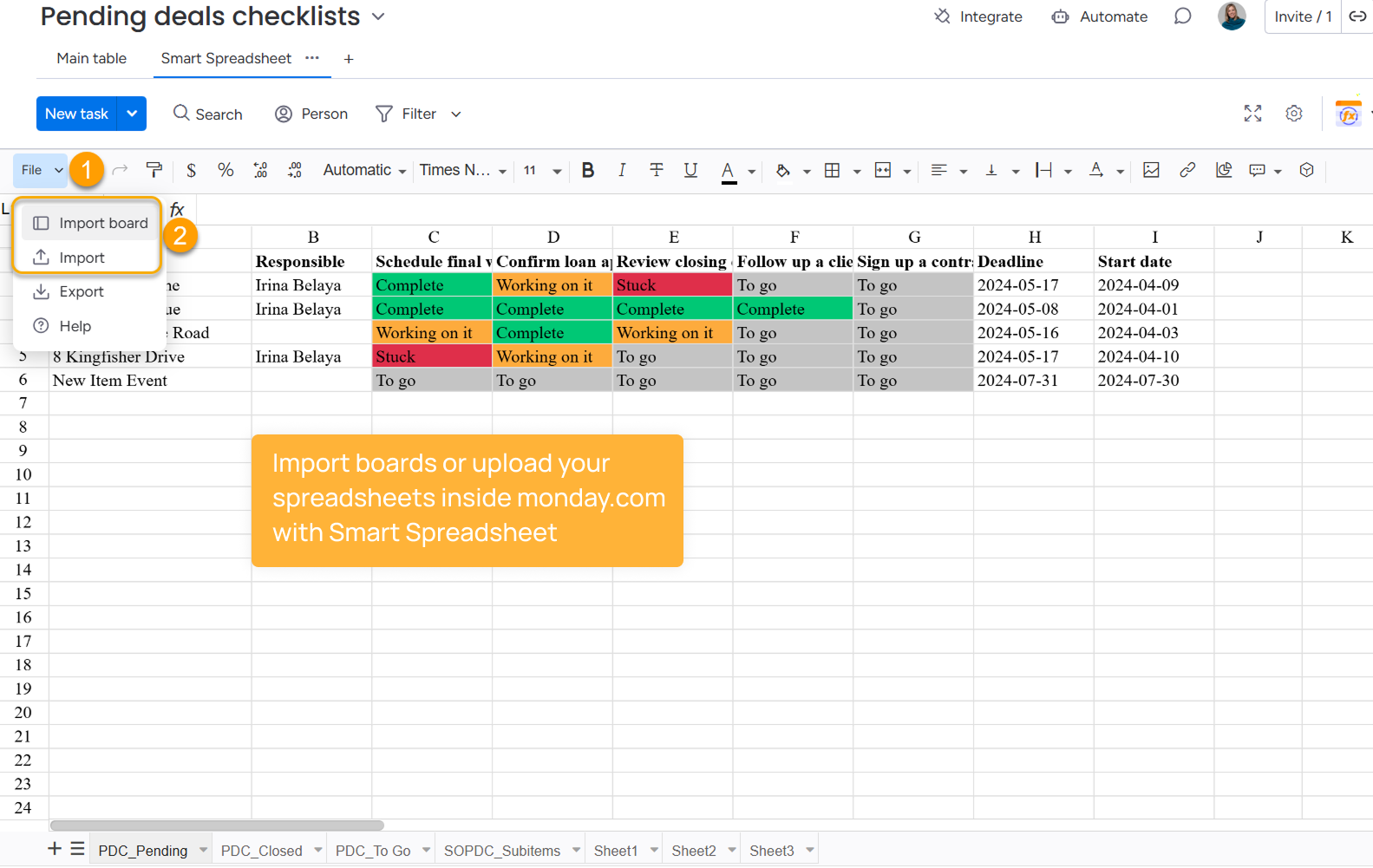Toggle strikethrough formatting

pos(657,170)
